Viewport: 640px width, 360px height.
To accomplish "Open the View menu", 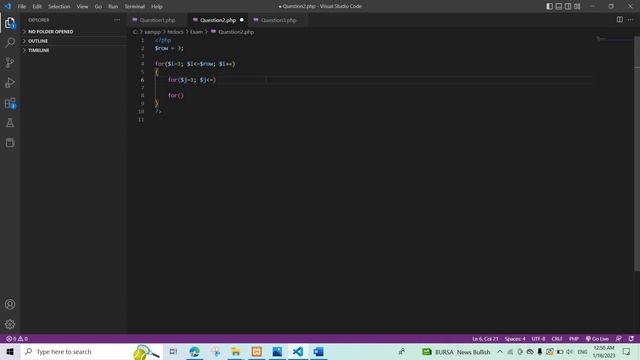I will coord(82,6).
